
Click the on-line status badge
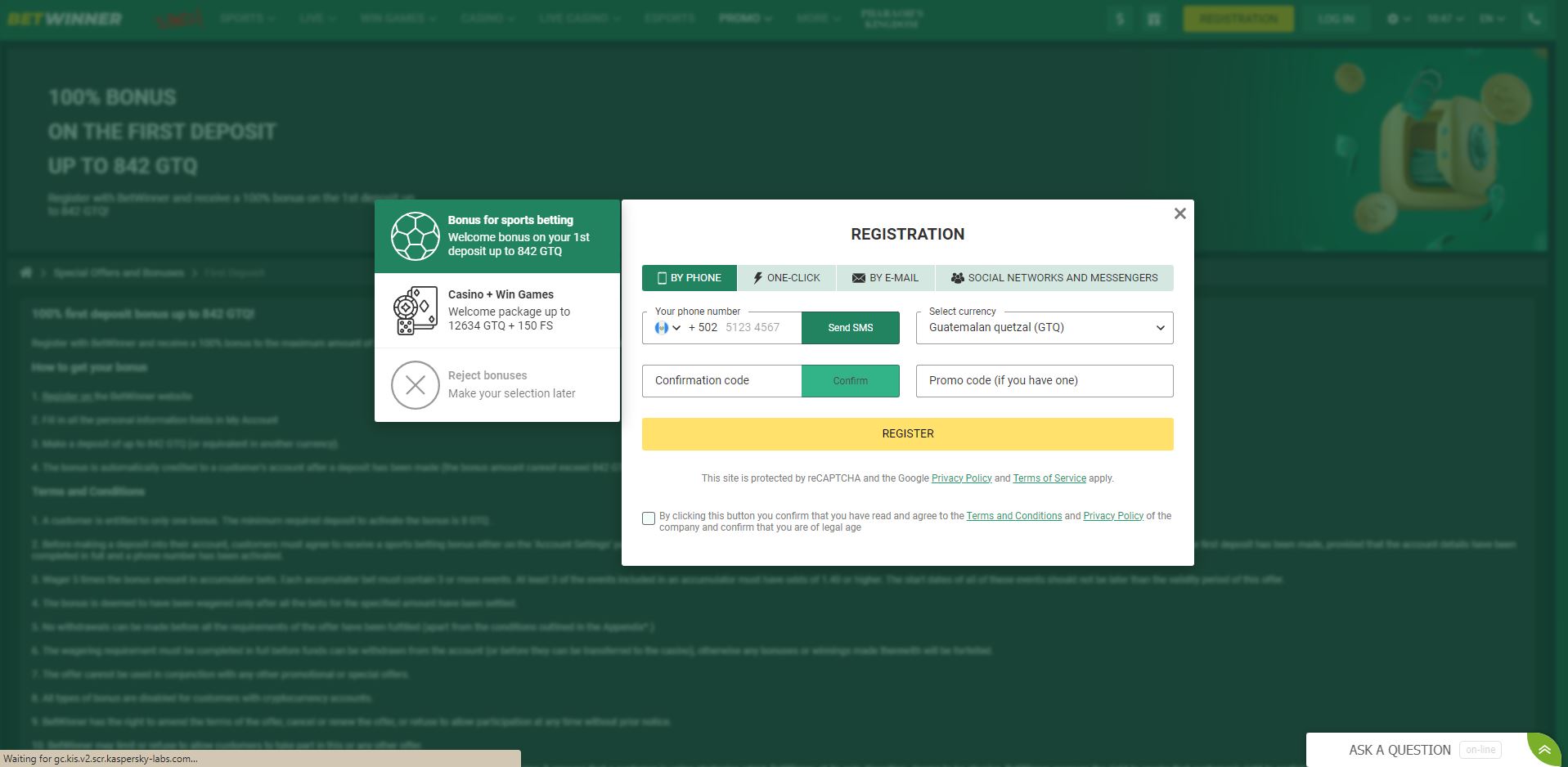[x=1480, y=750]
